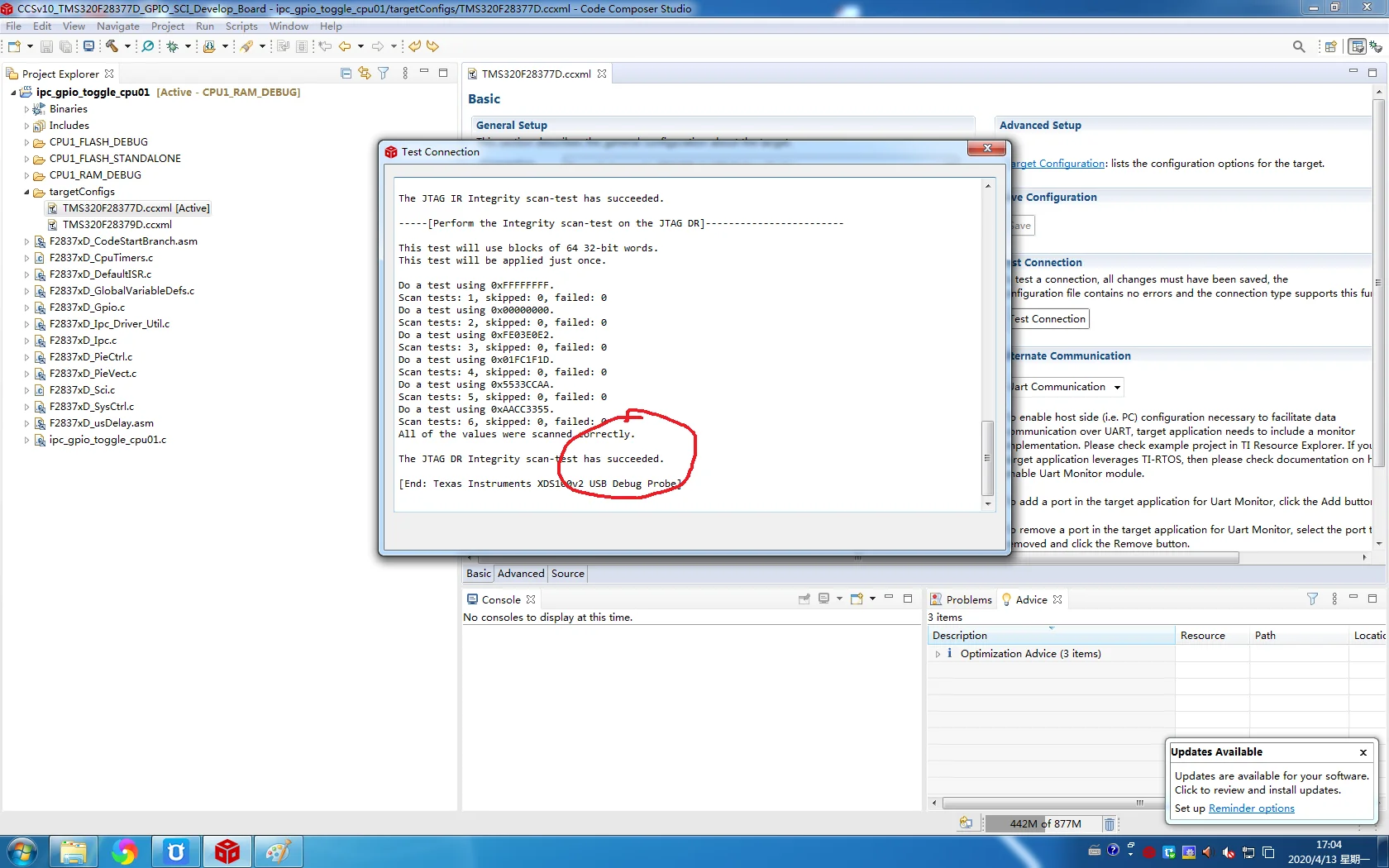Expand Optimization Advice row

(938, 654)
